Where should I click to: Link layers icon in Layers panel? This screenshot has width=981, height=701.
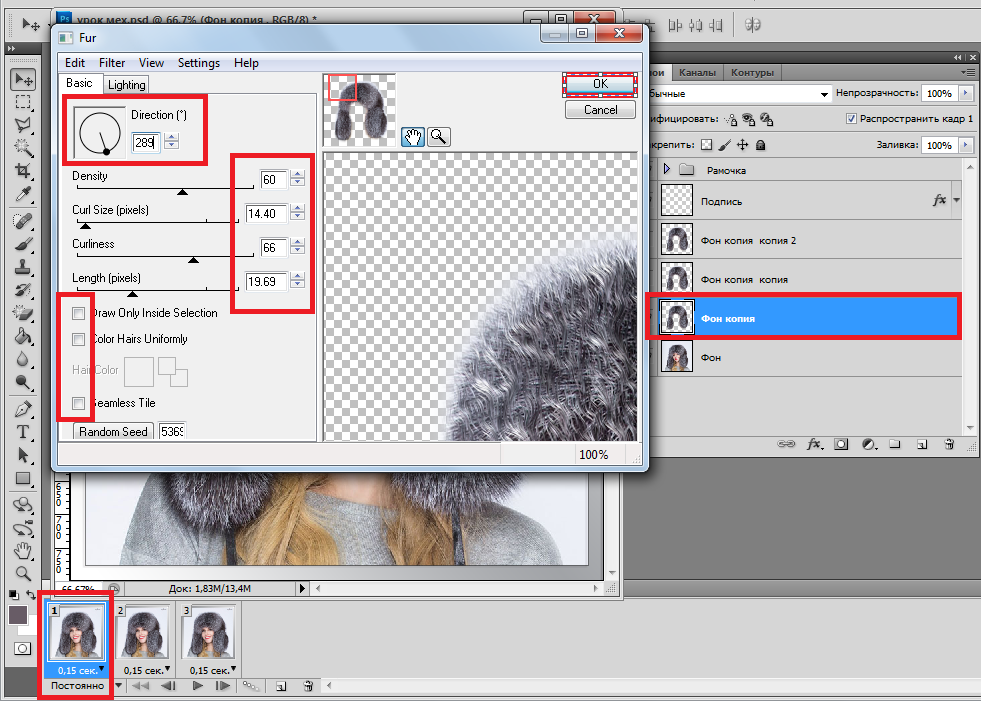click(x=786, y=444)
